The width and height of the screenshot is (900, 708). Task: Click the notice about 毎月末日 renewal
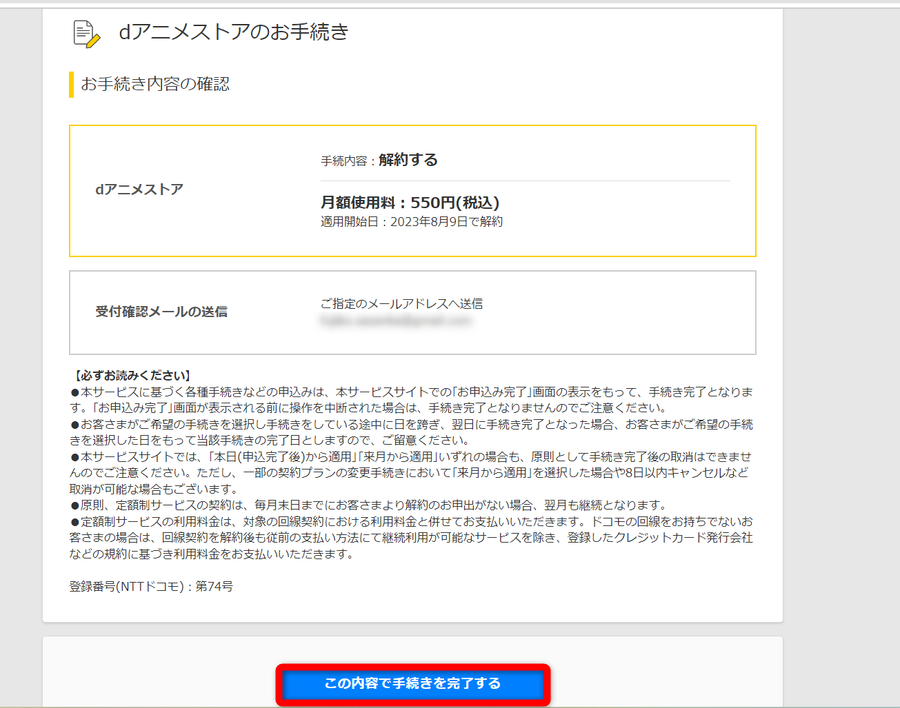(x=368, y=505)
